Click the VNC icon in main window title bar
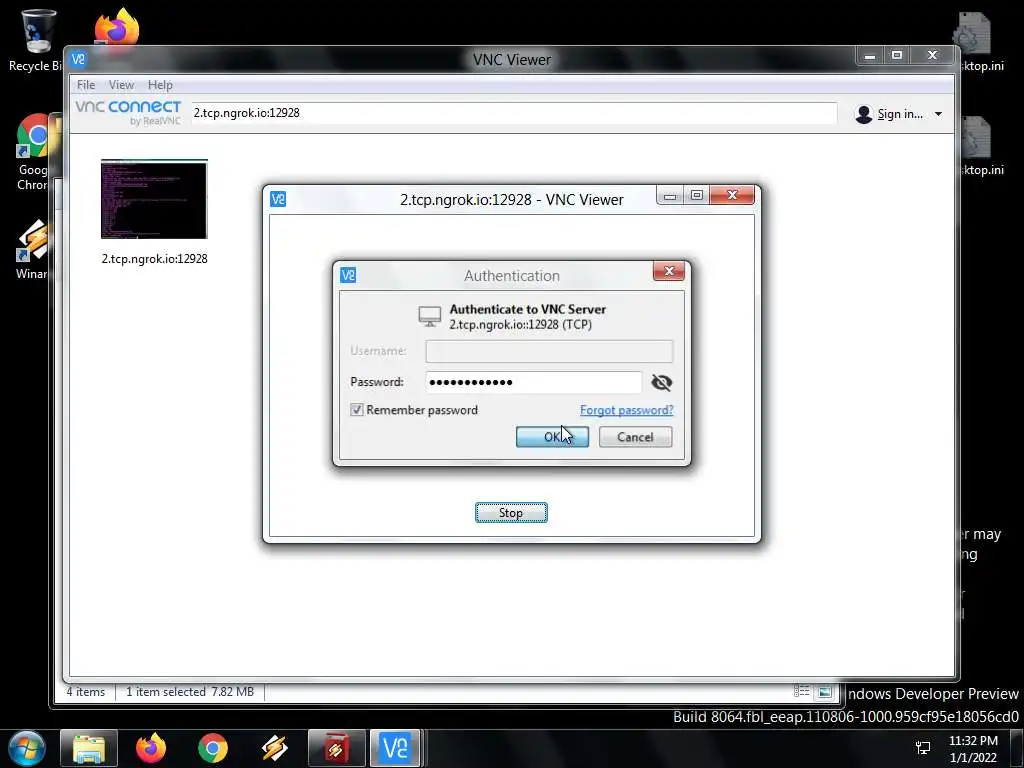 (x=78, y=59)
